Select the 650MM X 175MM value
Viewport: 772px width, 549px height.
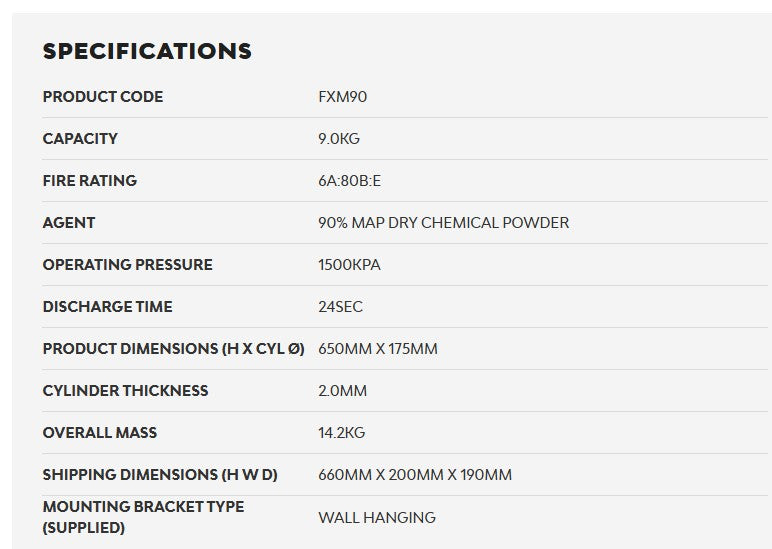(377, 349)
